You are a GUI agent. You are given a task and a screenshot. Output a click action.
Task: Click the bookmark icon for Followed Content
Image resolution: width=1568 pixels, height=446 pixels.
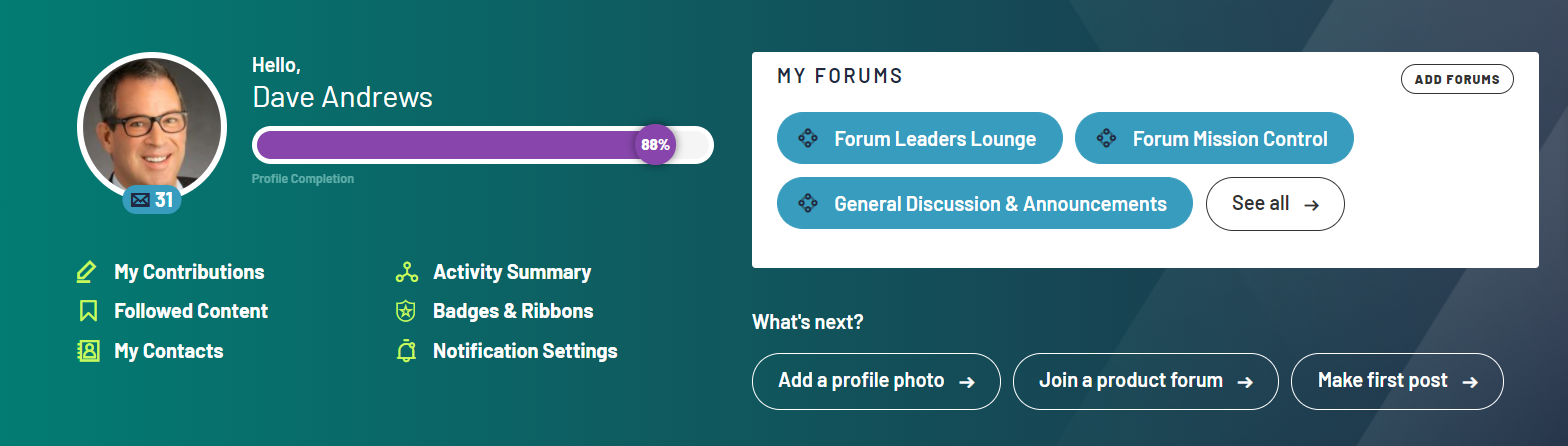(x=88, y=311)
